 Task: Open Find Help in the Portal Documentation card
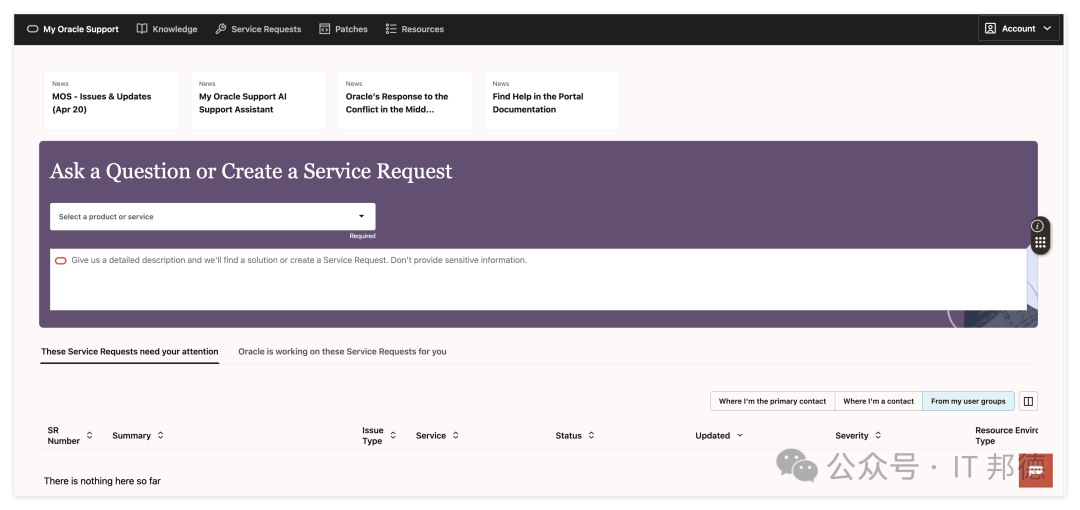pyautogui.click(x=552, y=100)
